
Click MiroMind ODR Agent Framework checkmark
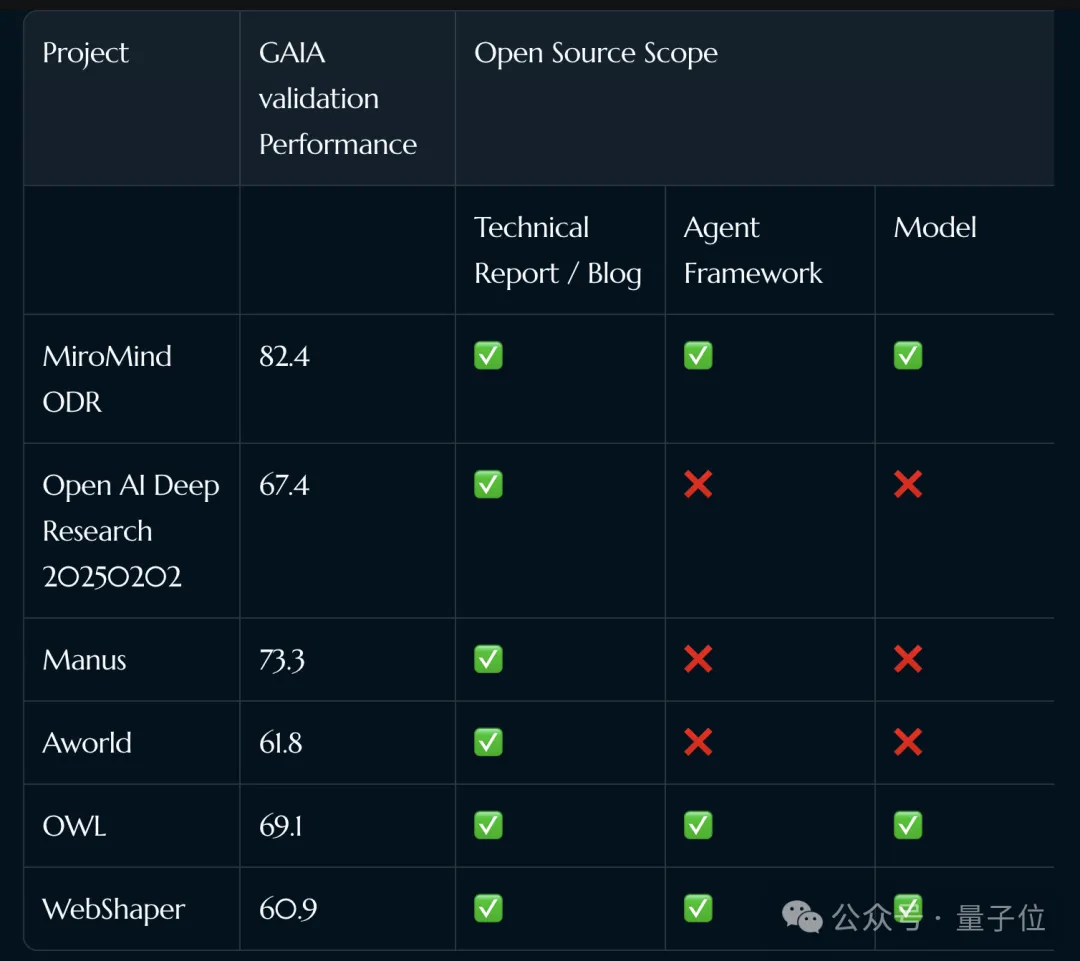click(x=698, y=355)
